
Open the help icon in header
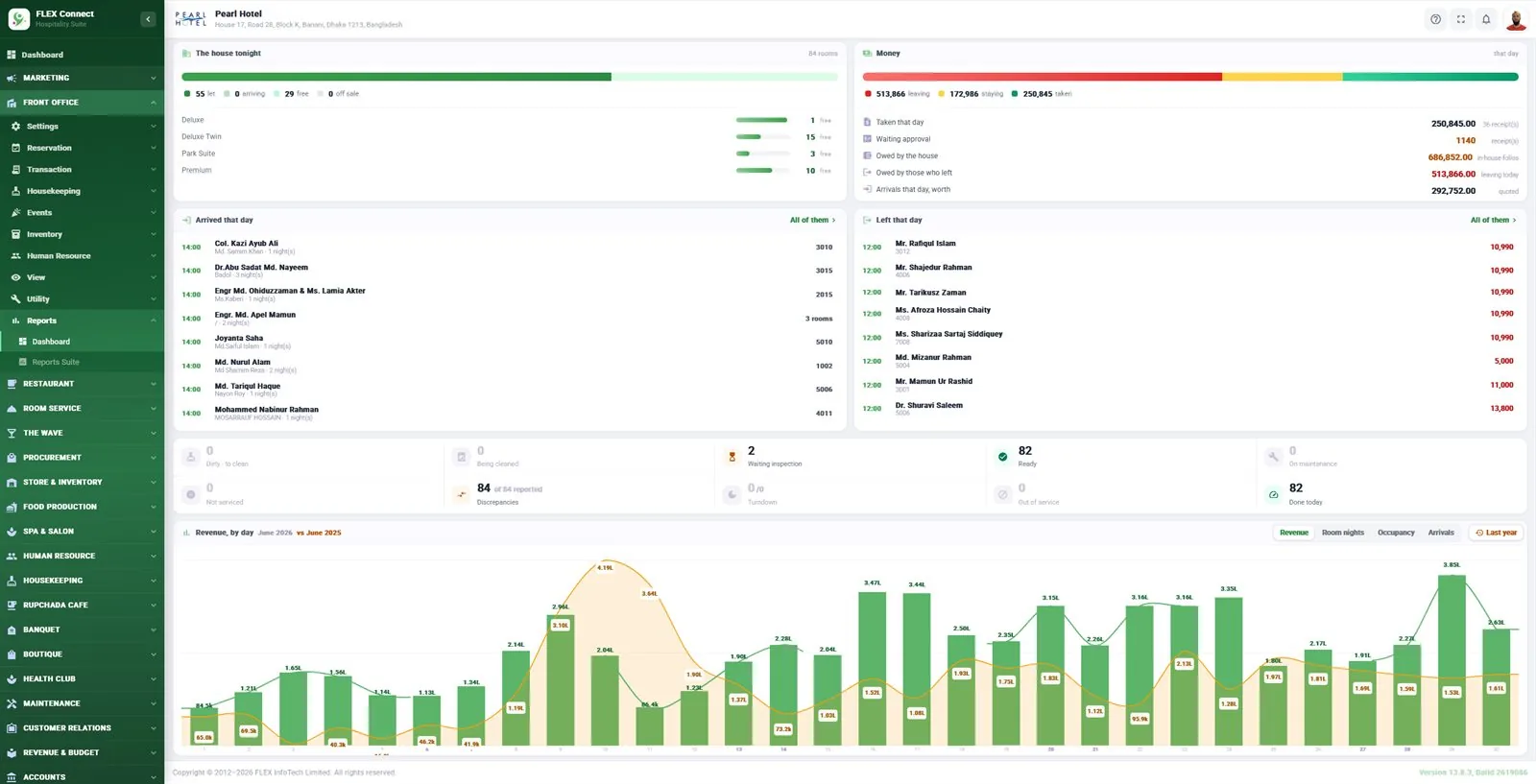1435,19
